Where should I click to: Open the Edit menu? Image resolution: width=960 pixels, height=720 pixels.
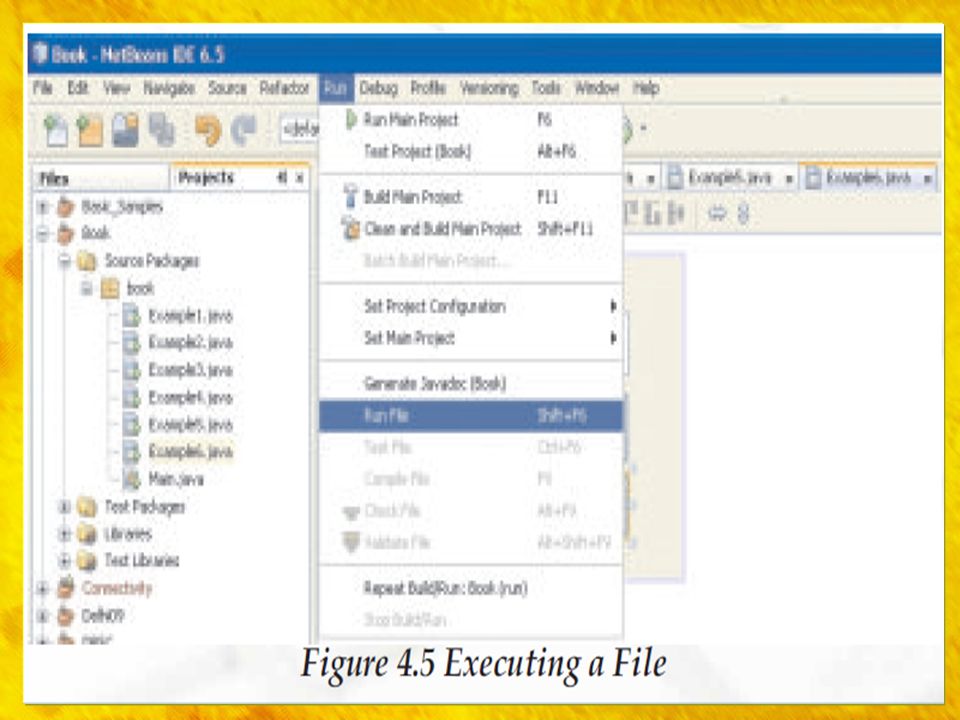click(78, 88)
